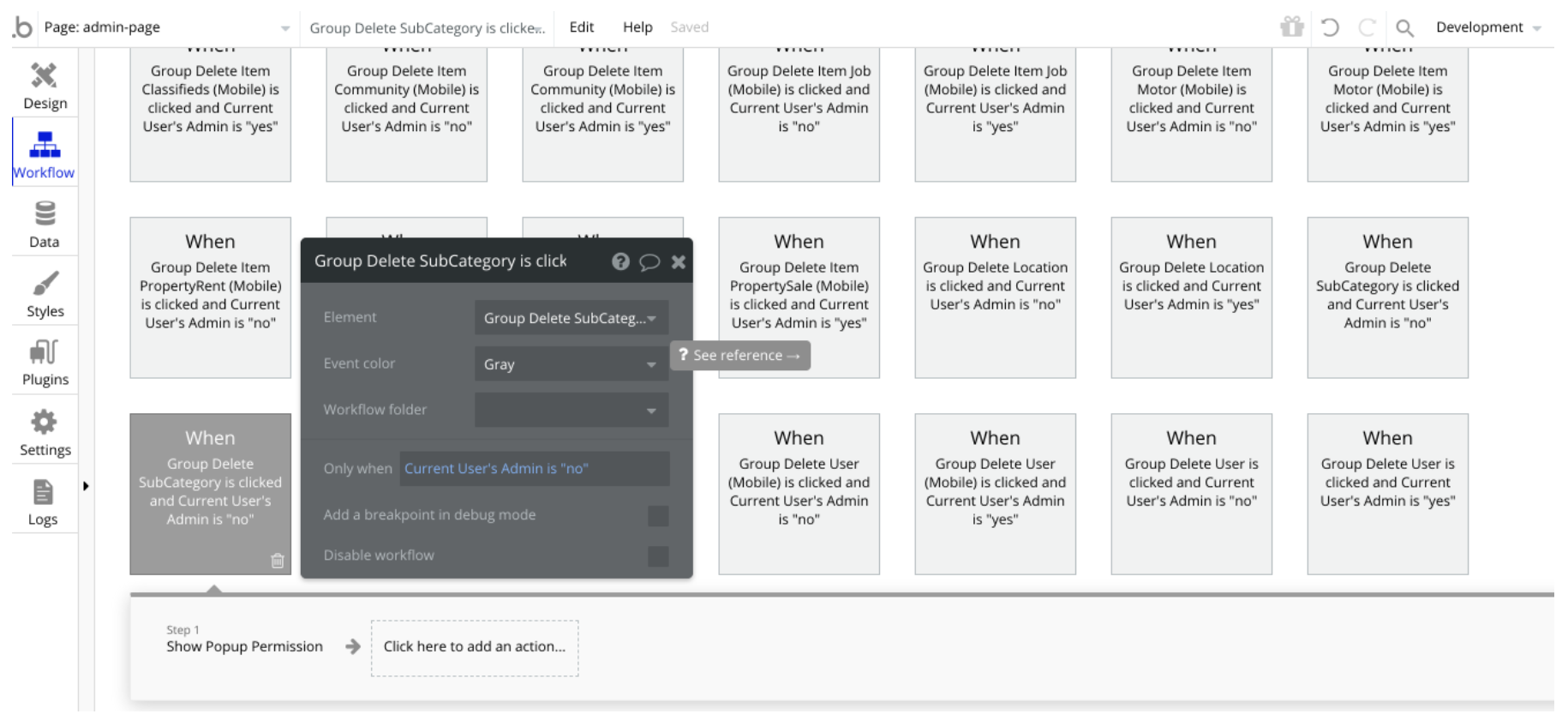Open the comment bubble in event panel
The image size is (1568, 720).
649,261
